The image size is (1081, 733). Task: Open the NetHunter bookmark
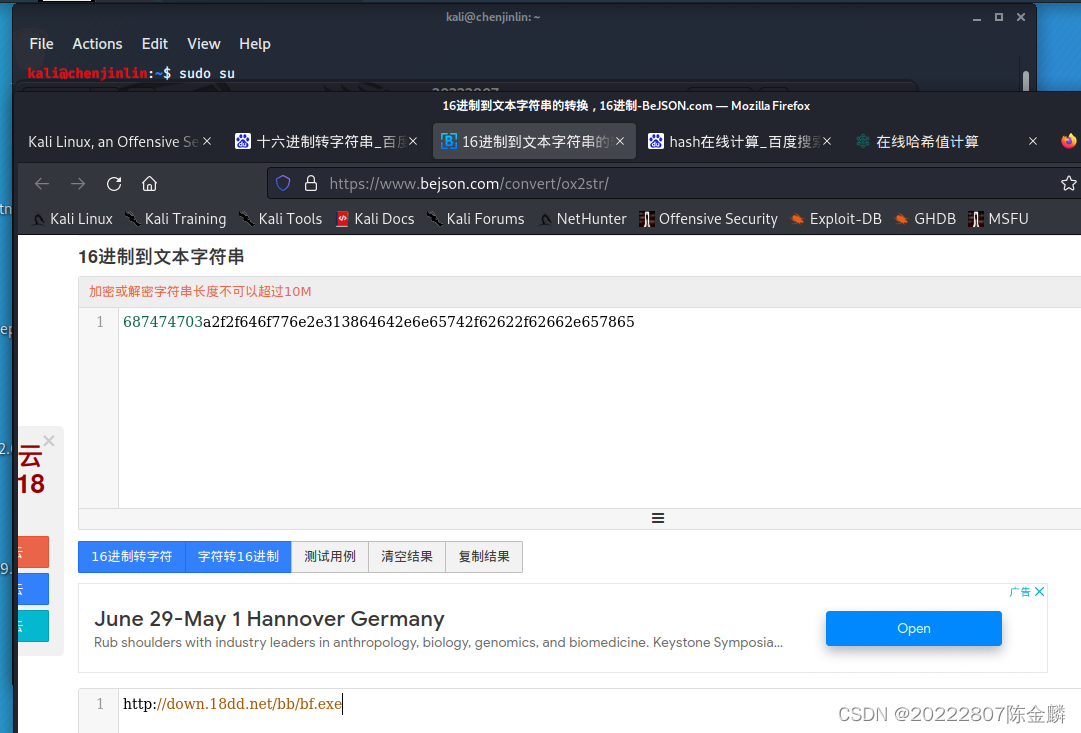(x=583, y=219)
